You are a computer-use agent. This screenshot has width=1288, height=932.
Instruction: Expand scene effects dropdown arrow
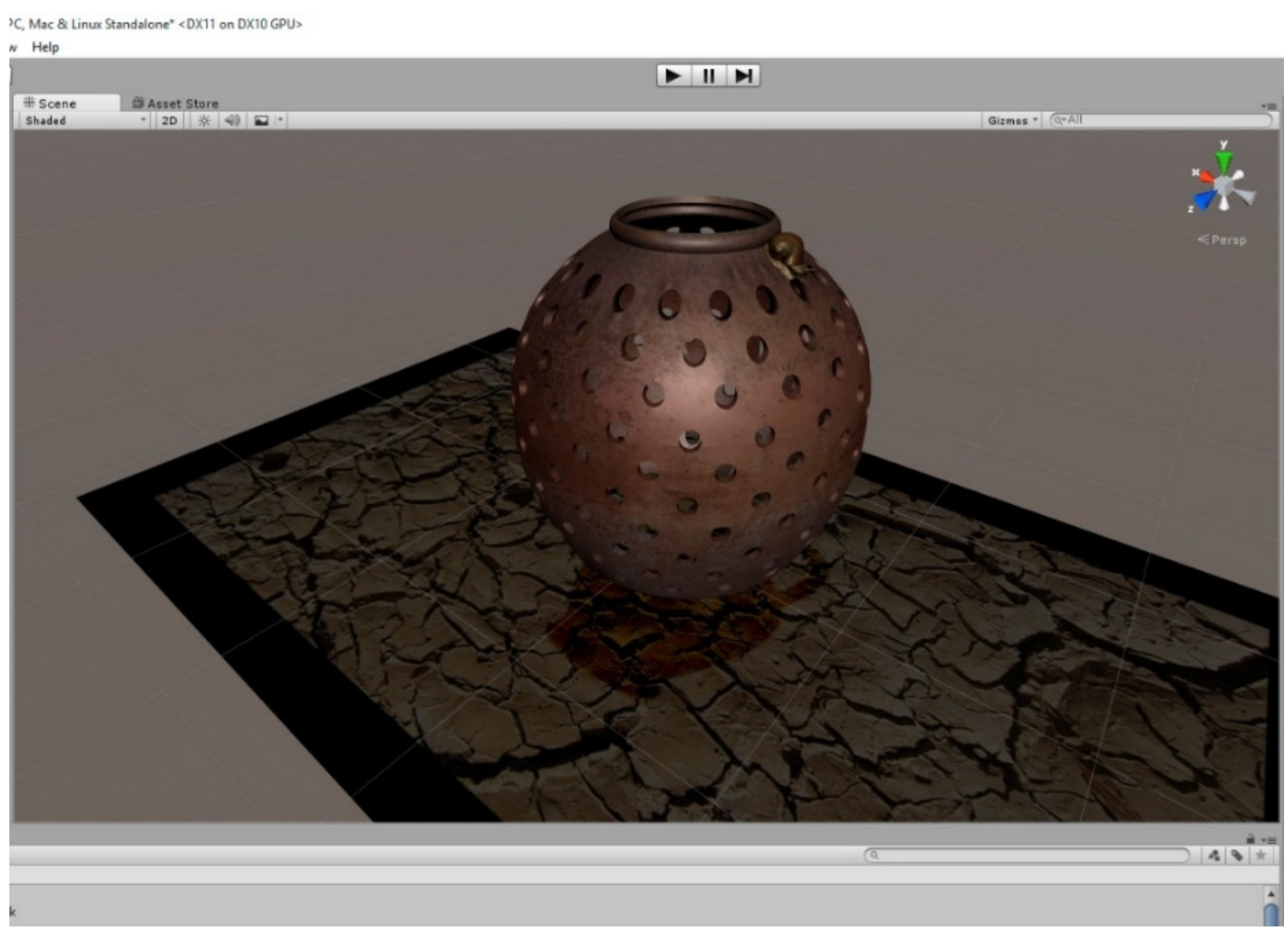(x=280, y=120)
